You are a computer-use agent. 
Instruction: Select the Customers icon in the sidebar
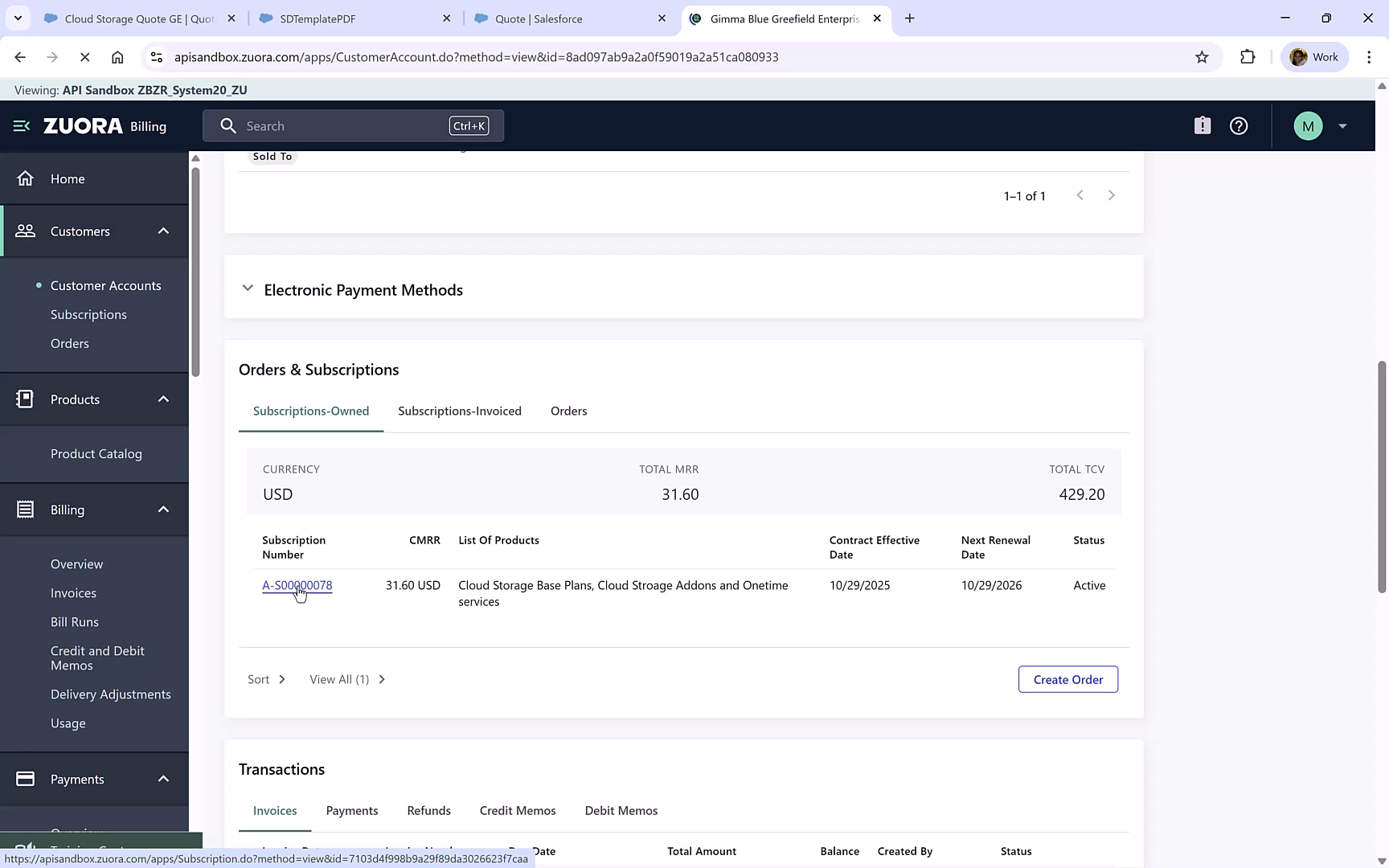[25, 231]
